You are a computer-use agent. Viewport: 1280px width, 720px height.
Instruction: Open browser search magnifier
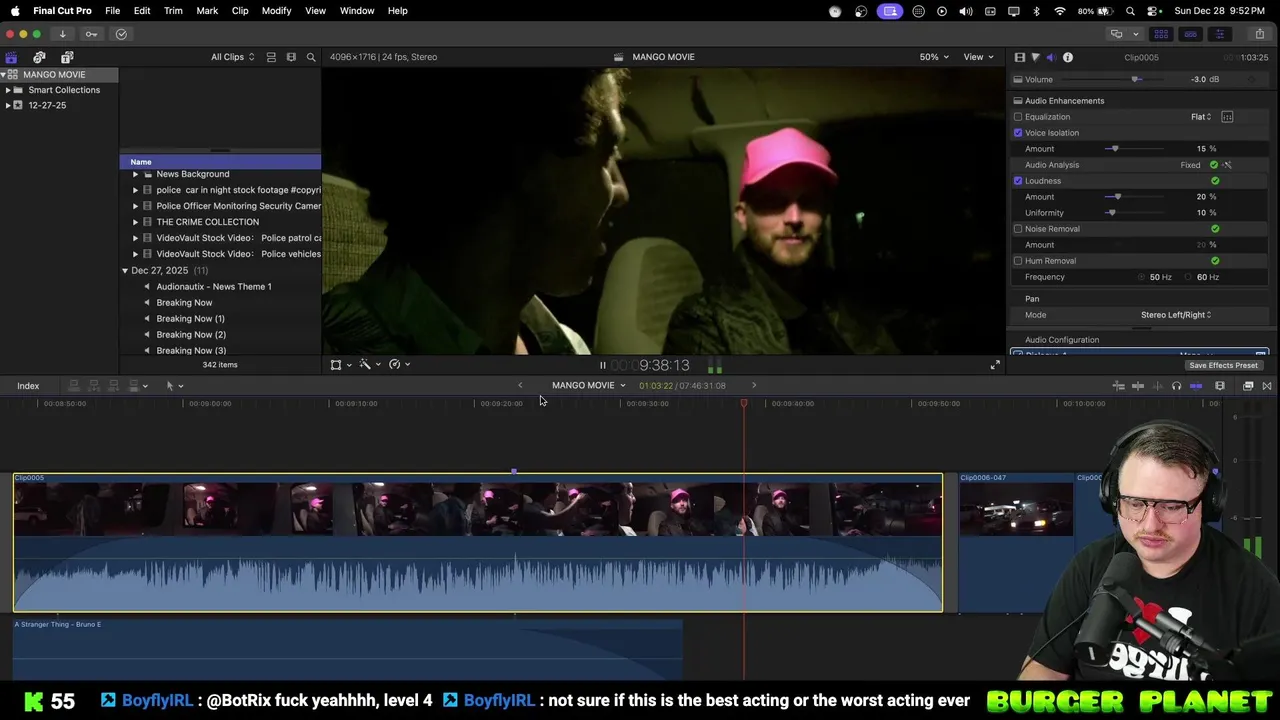[311, 57]
